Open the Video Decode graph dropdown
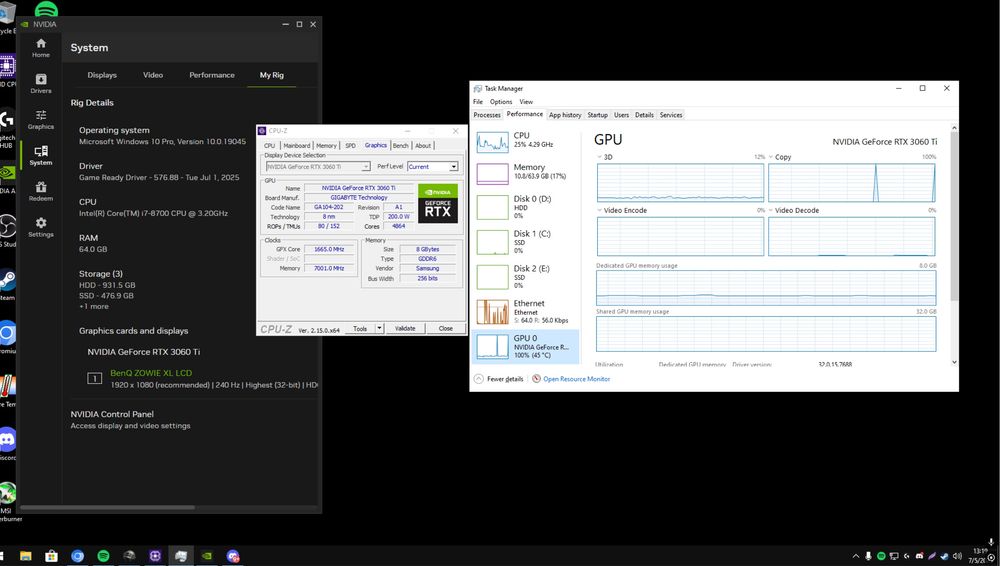1000x566 pixels. (771, 210)
